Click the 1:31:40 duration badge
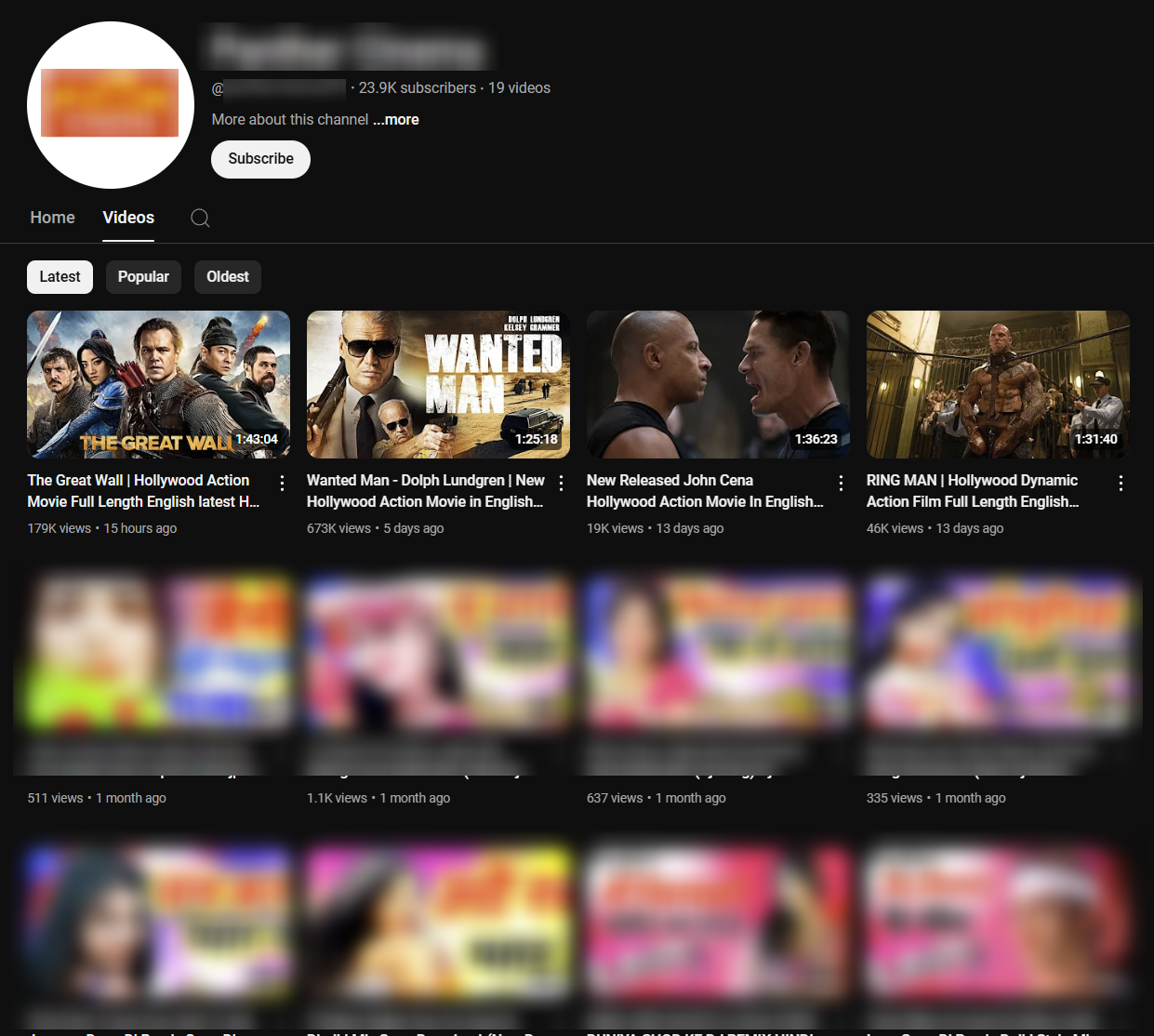 1096,439
